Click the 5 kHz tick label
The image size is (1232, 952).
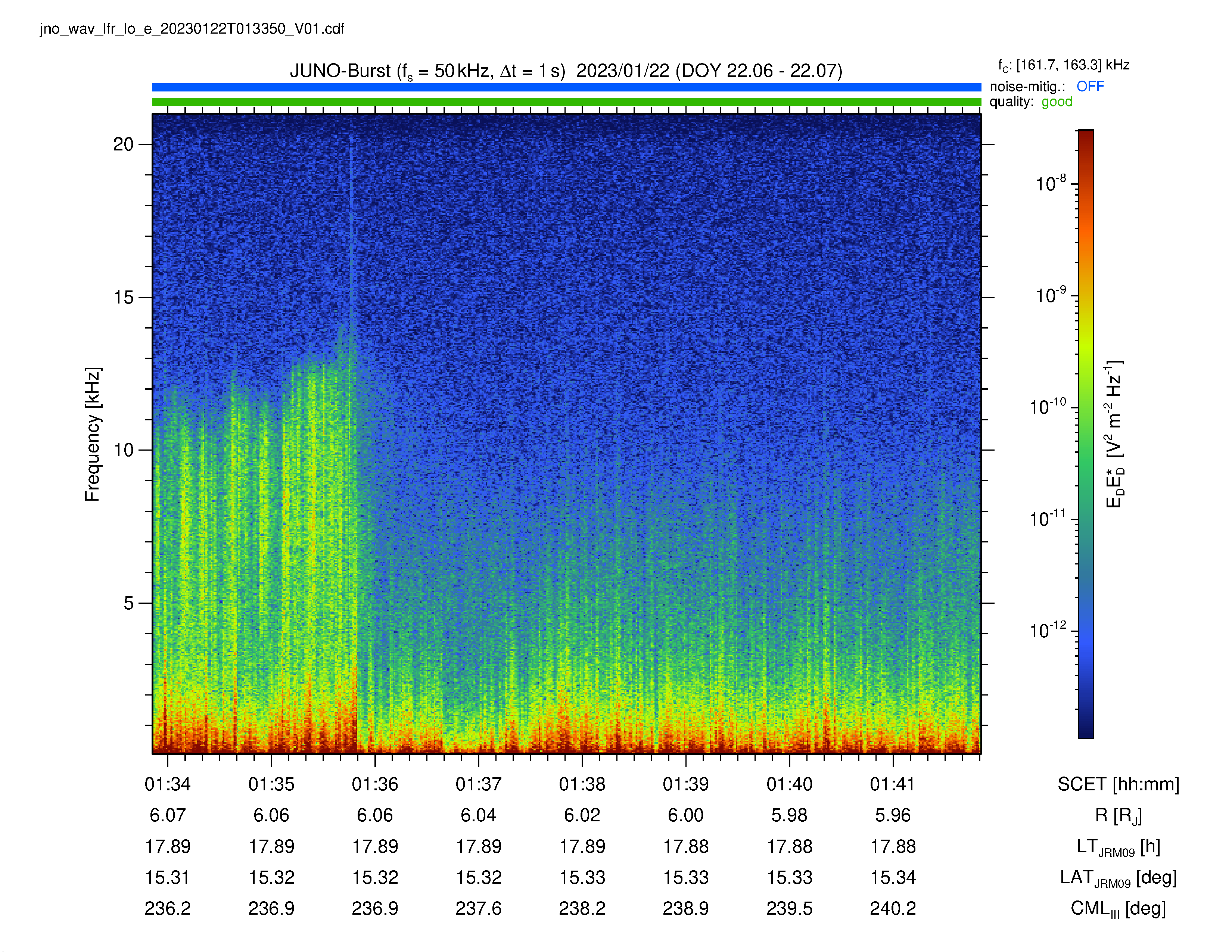point(129,603)
